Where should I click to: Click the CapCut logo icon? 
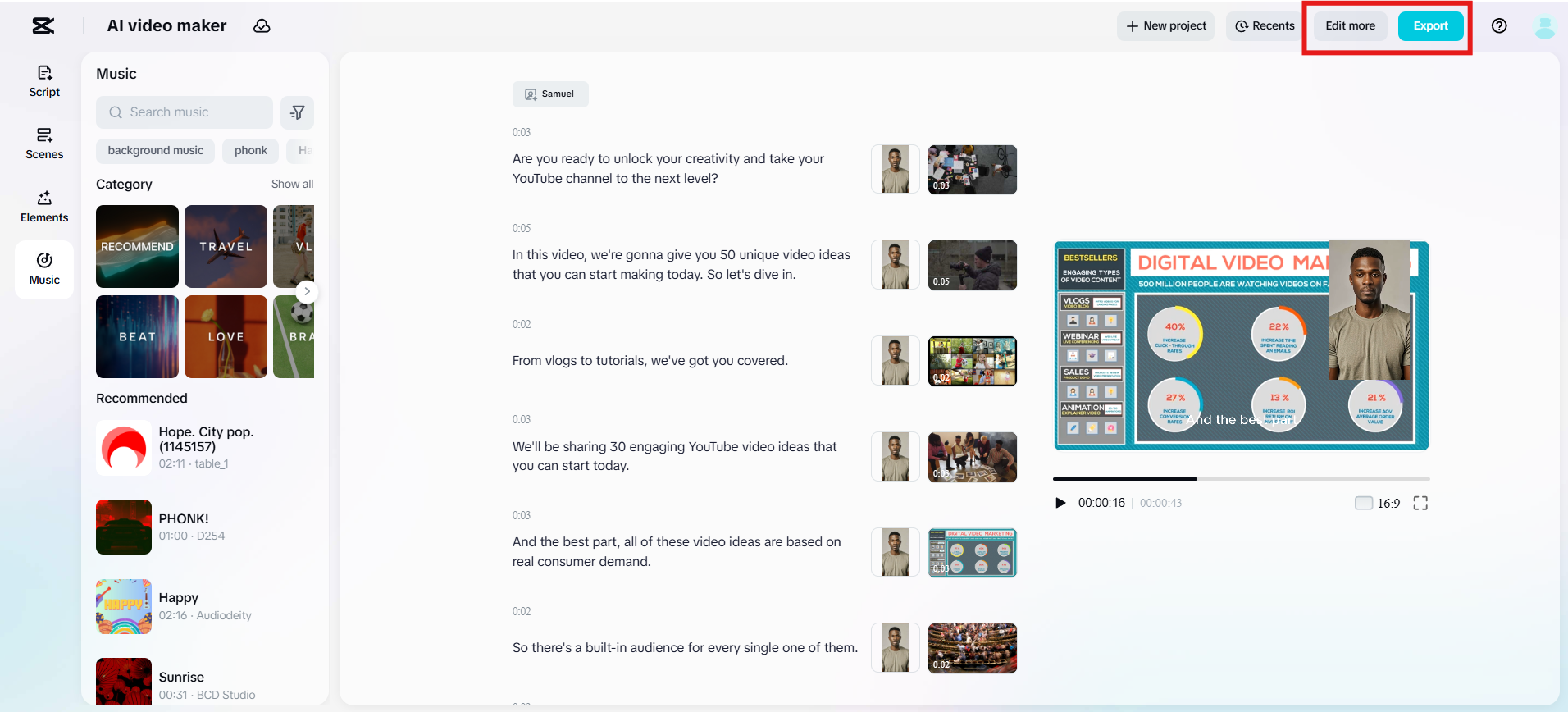(x=43, y=26)
